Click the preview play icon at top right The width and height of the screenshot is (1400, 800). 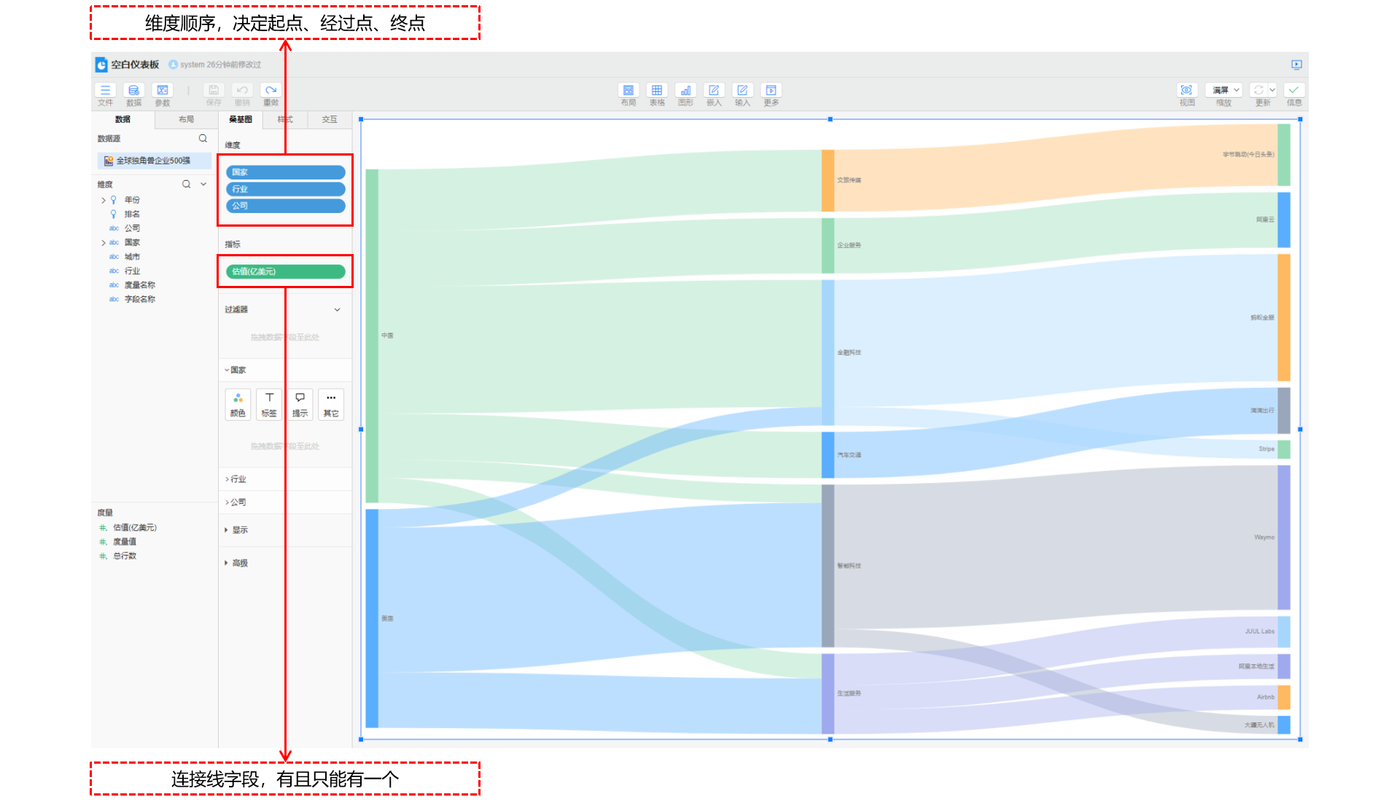[x=1296, y=65]
